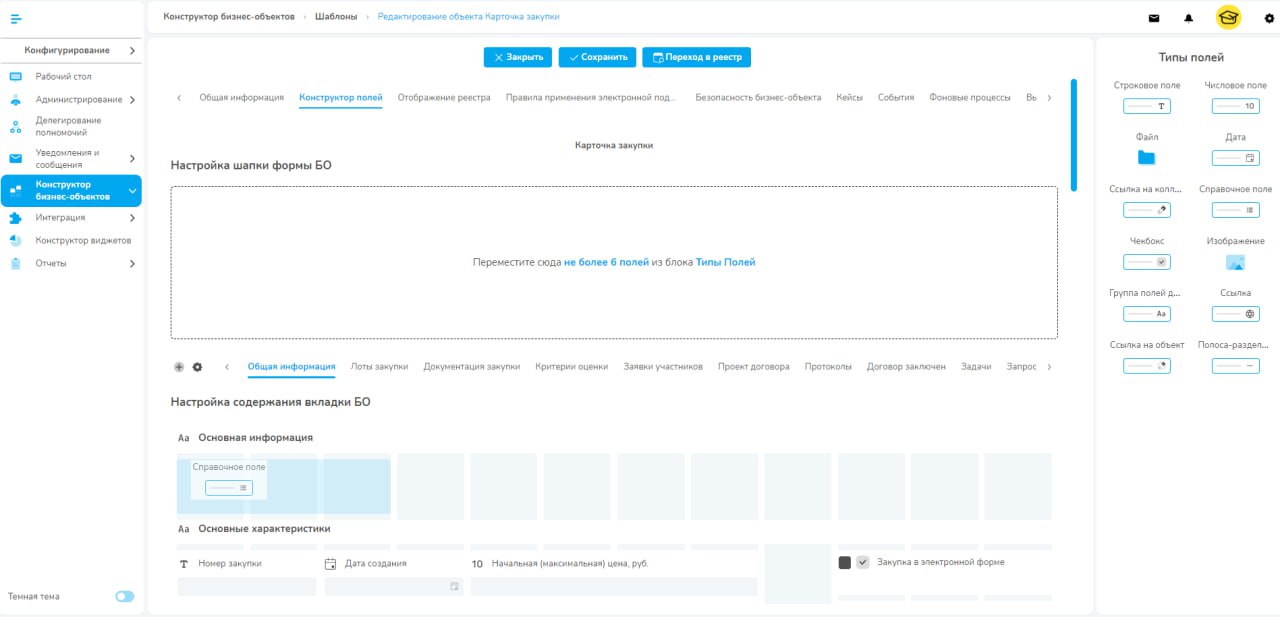Open the Лоты закупки tab
The height and width of the screenshot is (617, 1280).
click(x=379, y=367)
